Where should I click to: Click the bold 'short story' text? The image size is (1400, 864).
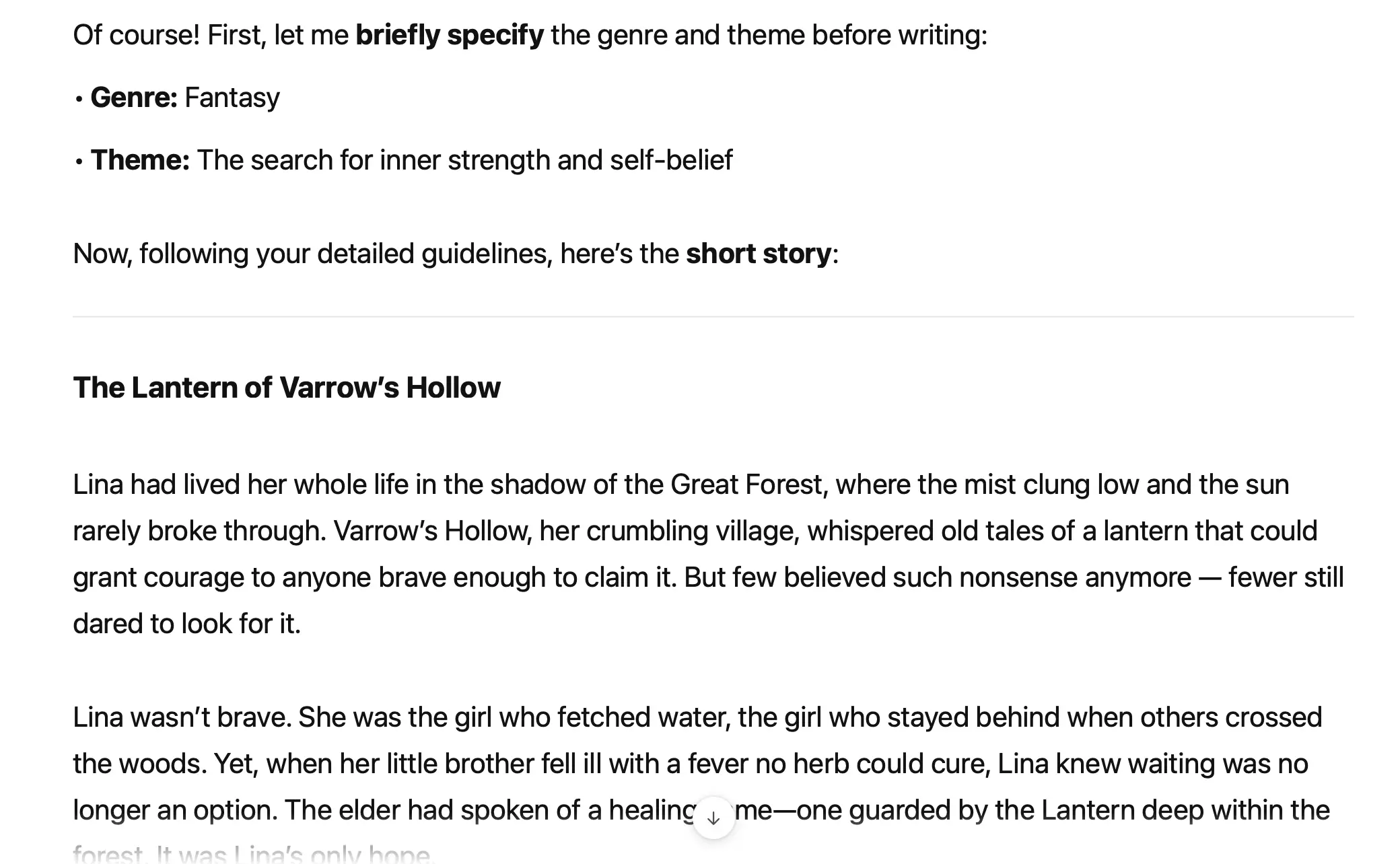(x=758, y=254)
